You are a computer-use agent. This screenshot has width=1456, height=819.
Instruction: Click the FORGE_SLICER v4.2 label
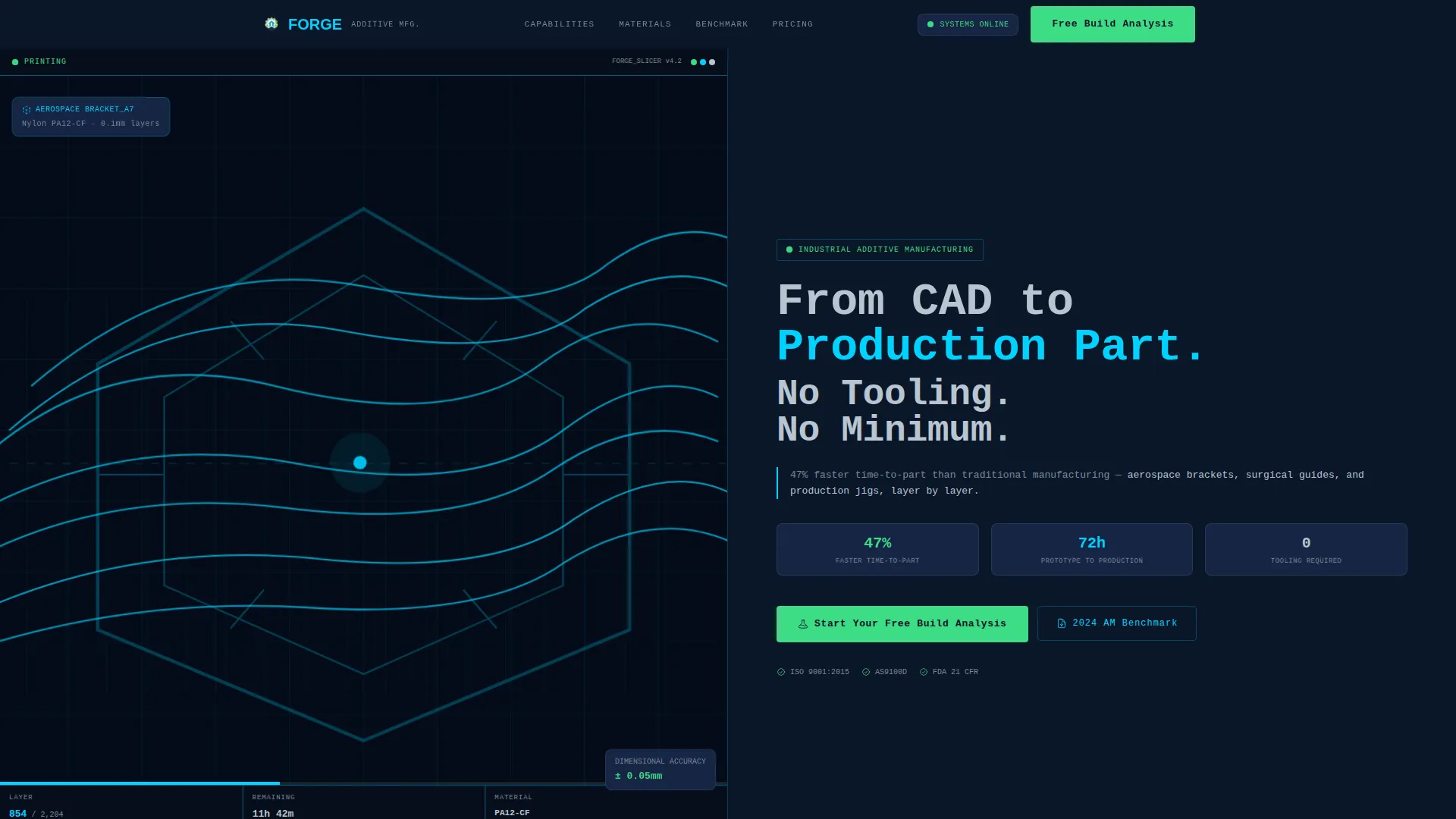647,61
